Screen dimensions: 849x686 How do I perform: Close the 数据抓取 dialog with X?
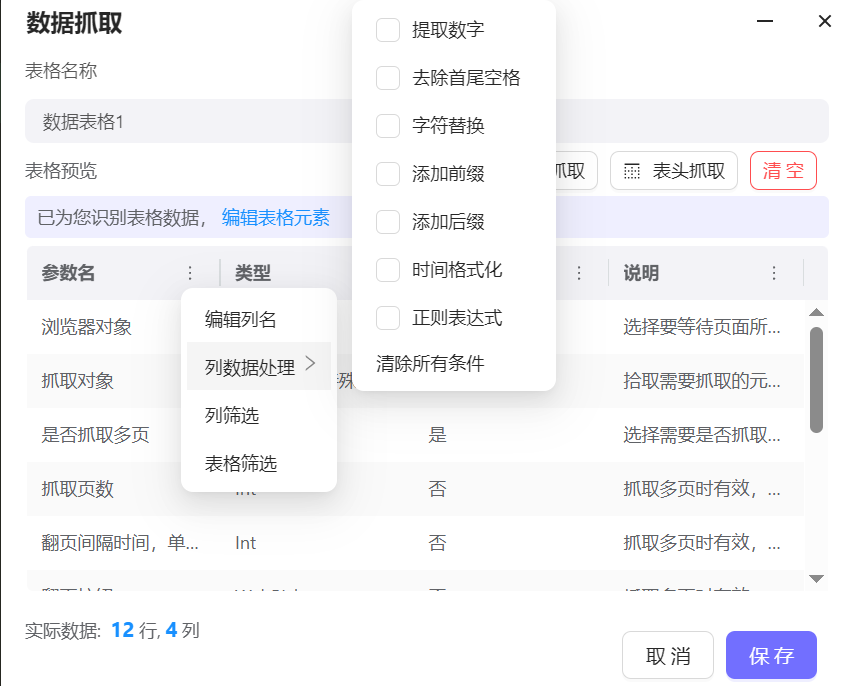[824, 21]
